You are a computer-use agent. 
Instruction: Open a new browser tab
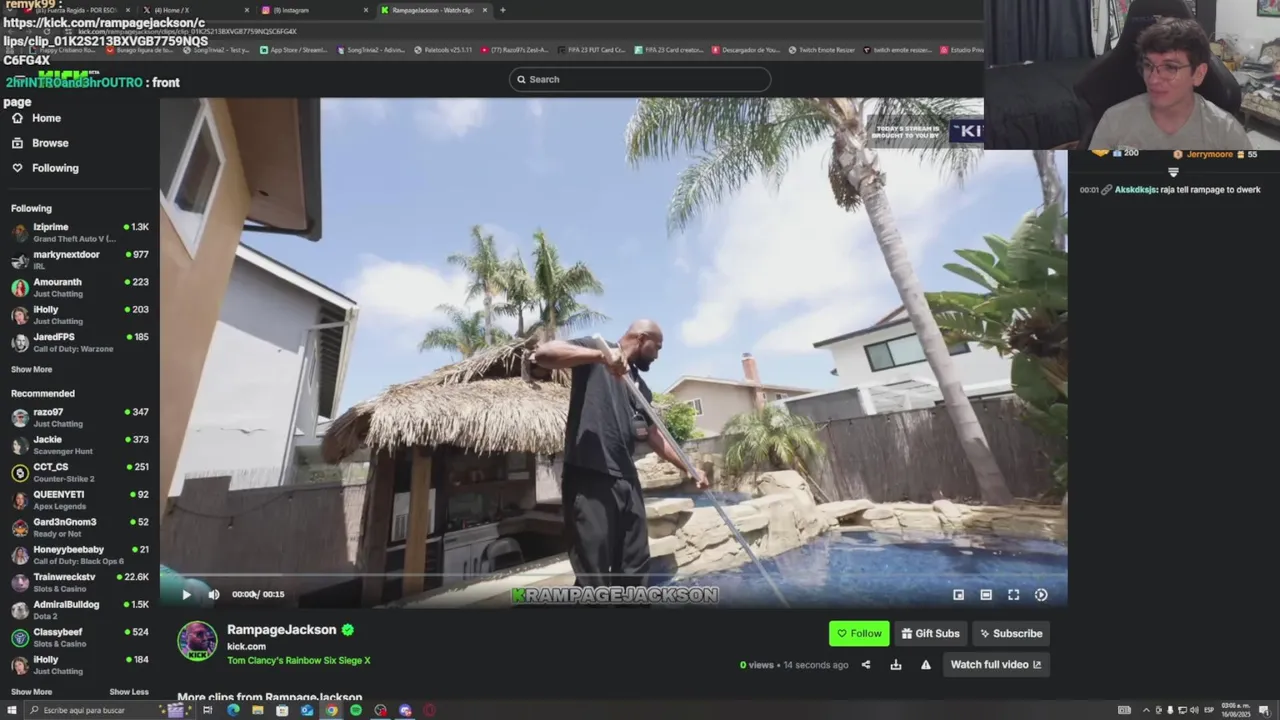502,10
